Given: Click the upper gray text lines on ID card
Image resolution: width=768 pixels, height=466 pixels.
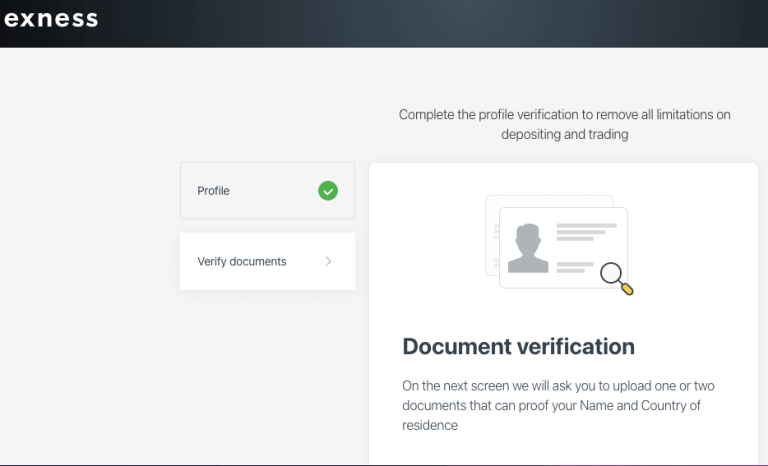Looking at the screenshot, I should click(585, 232).
